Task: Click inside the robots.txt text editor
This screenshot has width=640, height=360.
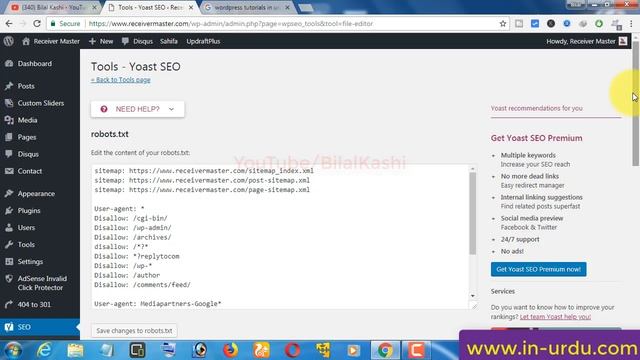Action: (280, 237)
